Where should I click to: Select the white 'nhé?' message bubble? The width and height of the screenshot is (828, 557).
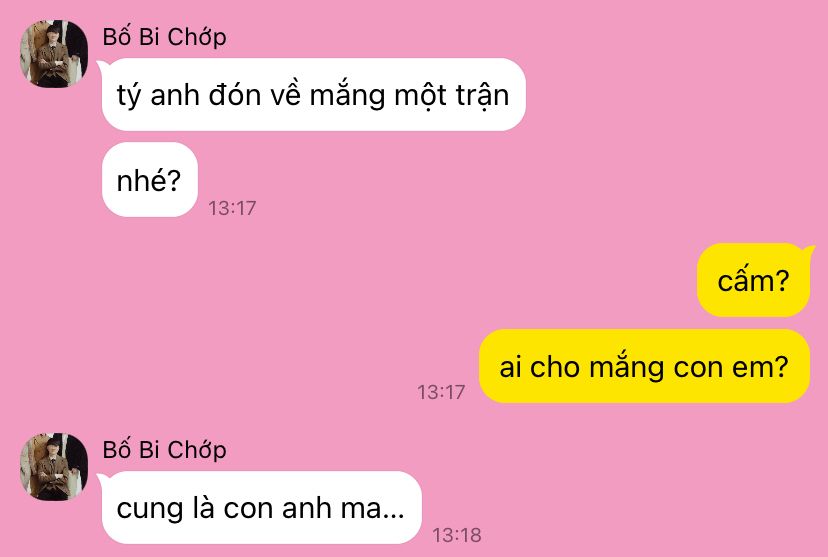tap(149, 180)
